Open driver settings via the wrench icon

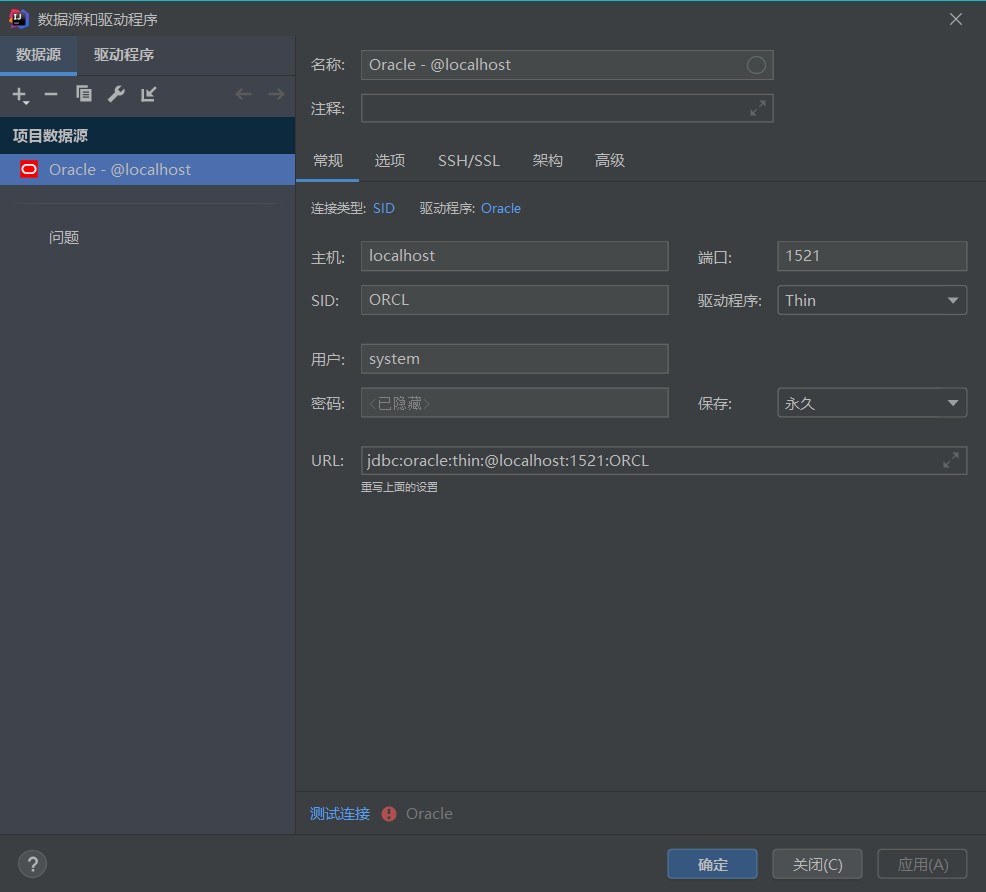point(116,95)
